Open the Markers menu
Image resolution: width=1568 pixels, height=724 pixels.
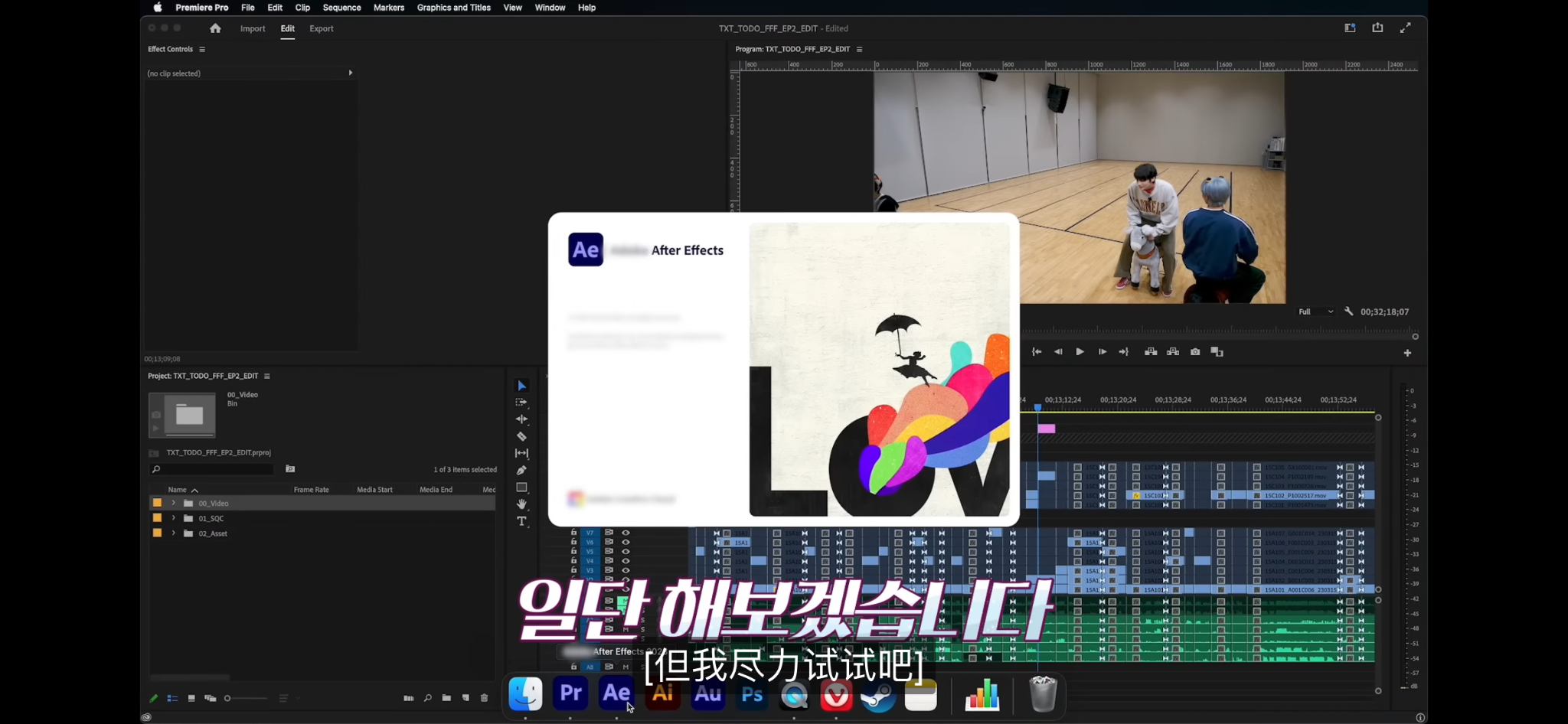(x=388, y=8)
